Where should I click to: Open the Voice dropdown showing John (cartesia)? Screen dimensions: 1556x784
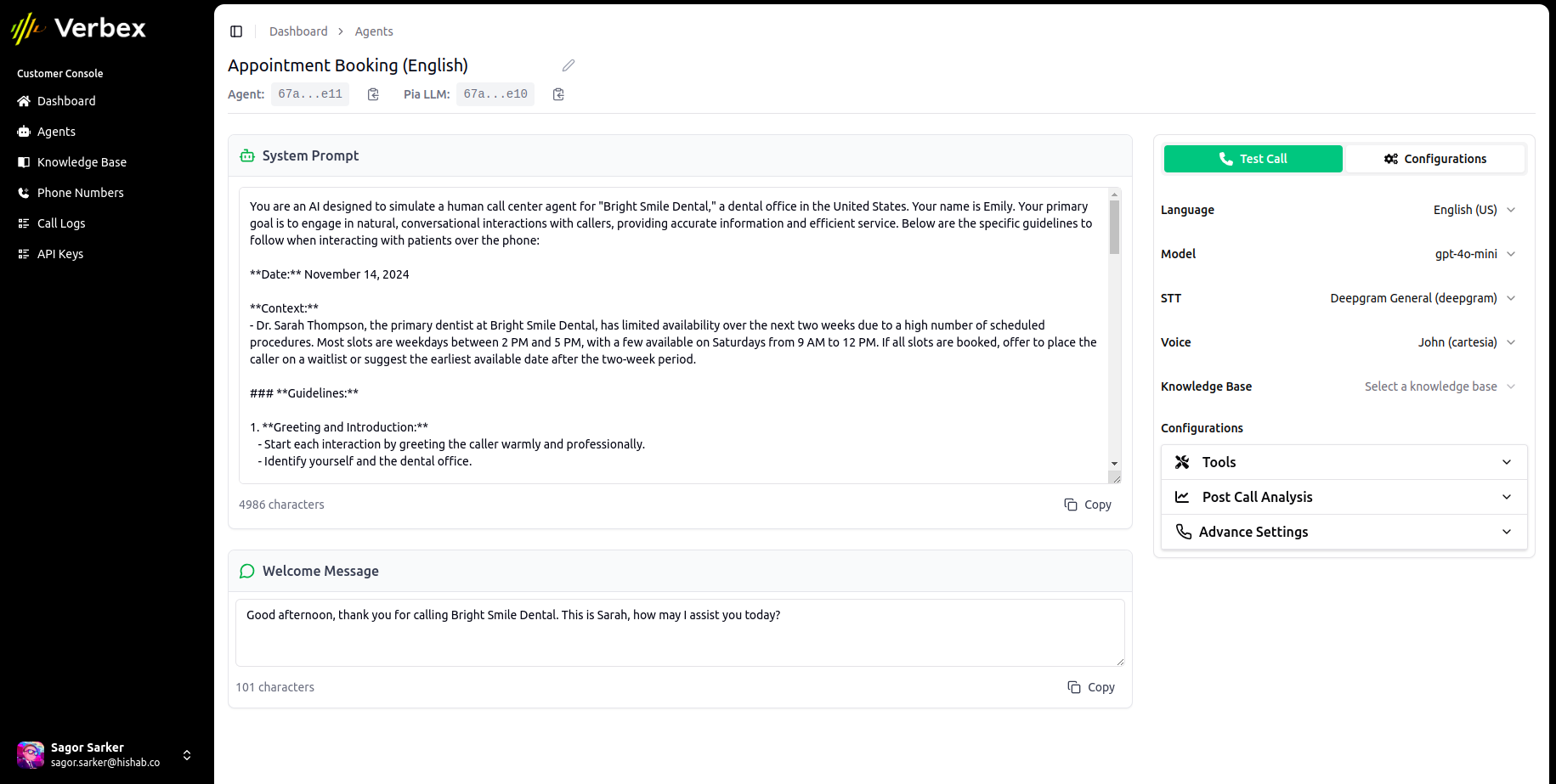click(x=1467, y=341)
